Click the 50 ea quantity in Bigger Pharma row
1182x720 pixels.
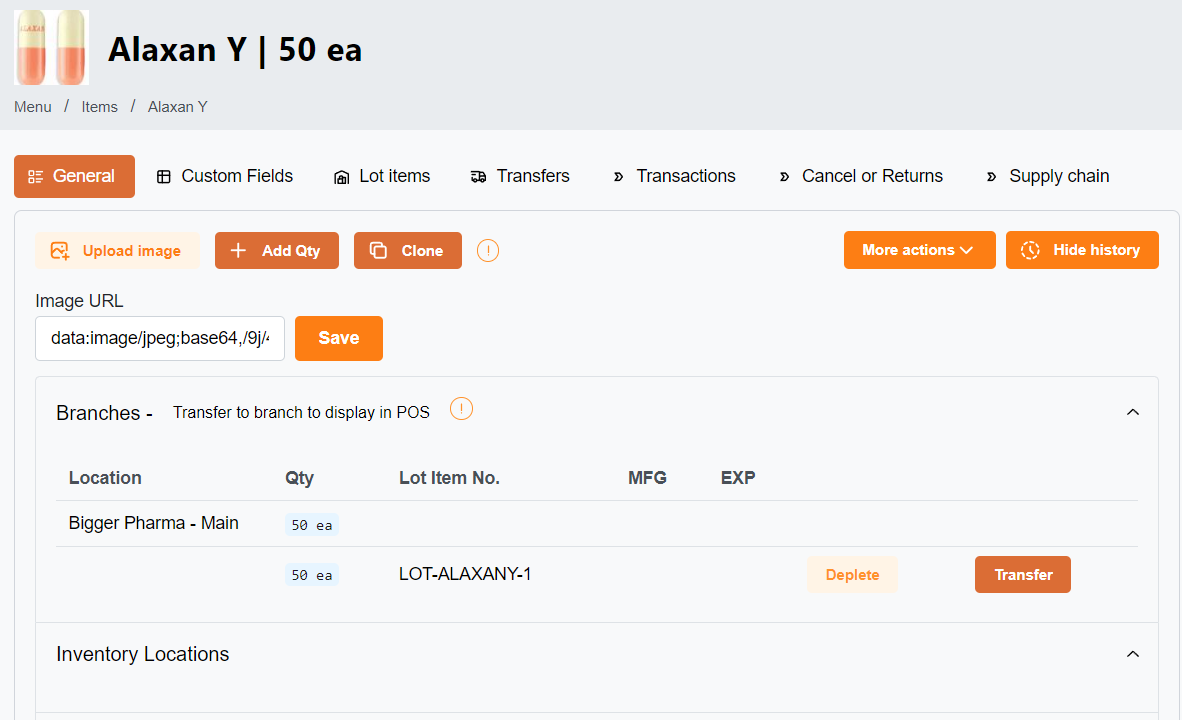tap(312, 525)
